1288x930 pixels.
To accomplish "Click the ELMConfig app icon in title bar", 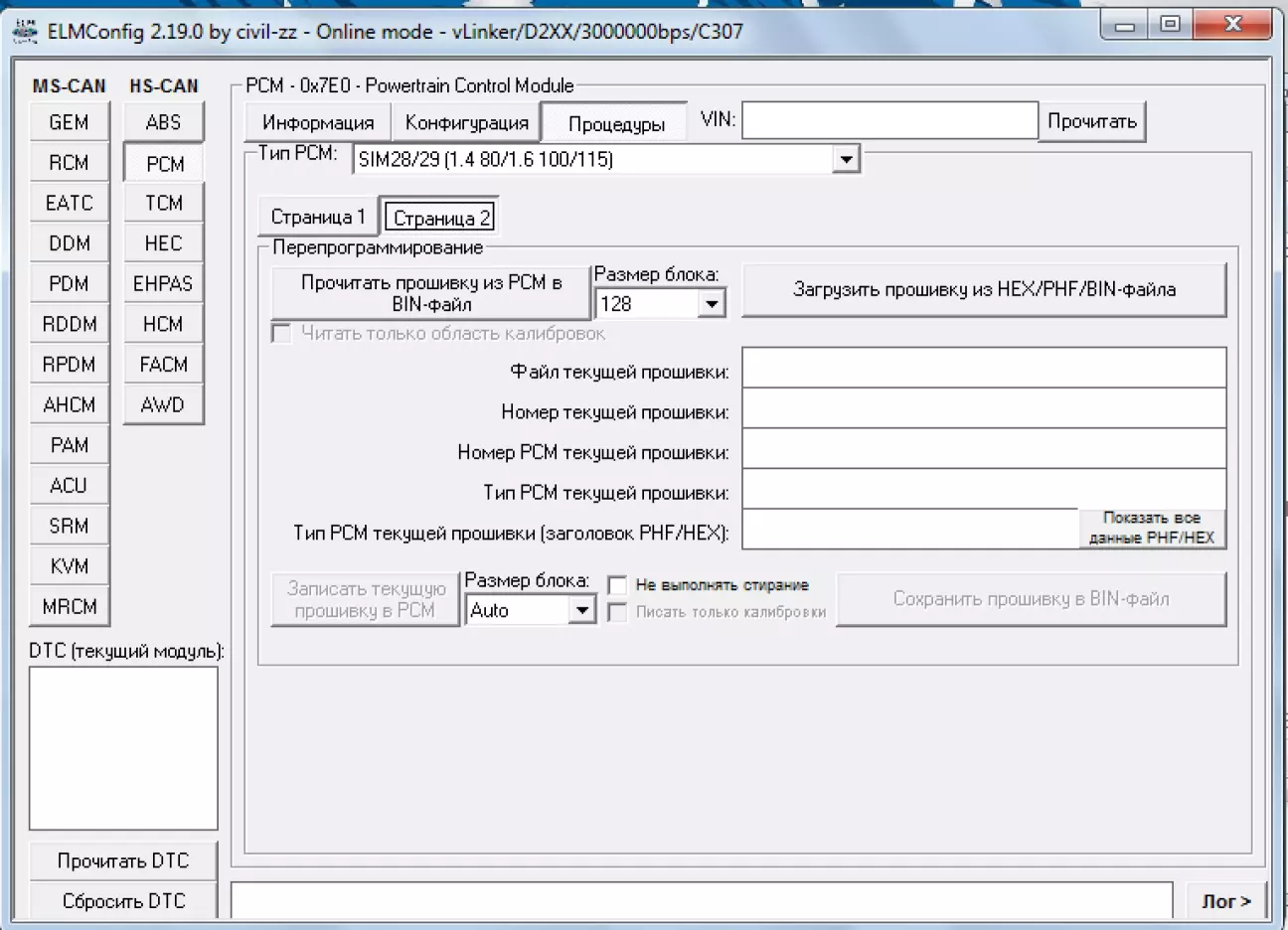I will 25,31.
